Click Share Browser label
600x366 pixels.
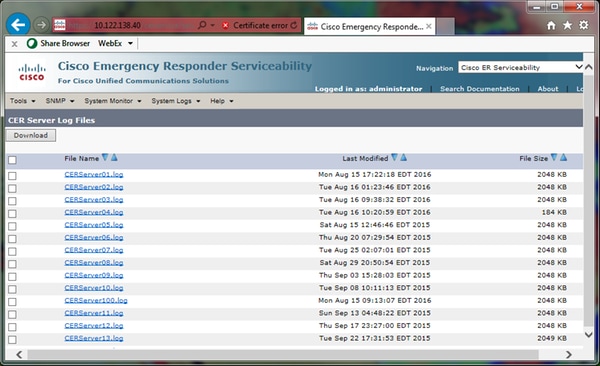tap(65, 43)
